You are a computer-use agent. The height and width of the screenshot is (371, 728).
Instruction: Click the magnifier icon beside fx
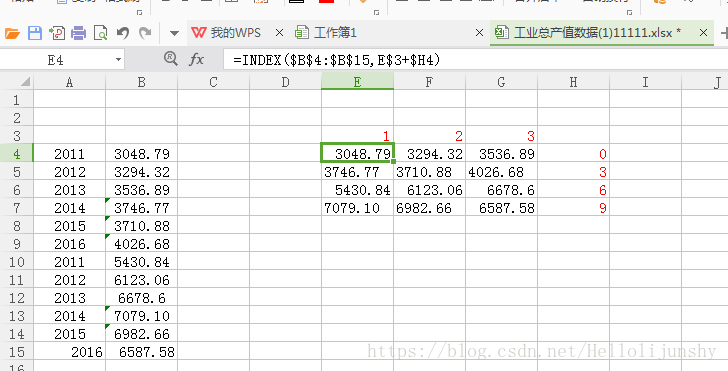(171, 59)
